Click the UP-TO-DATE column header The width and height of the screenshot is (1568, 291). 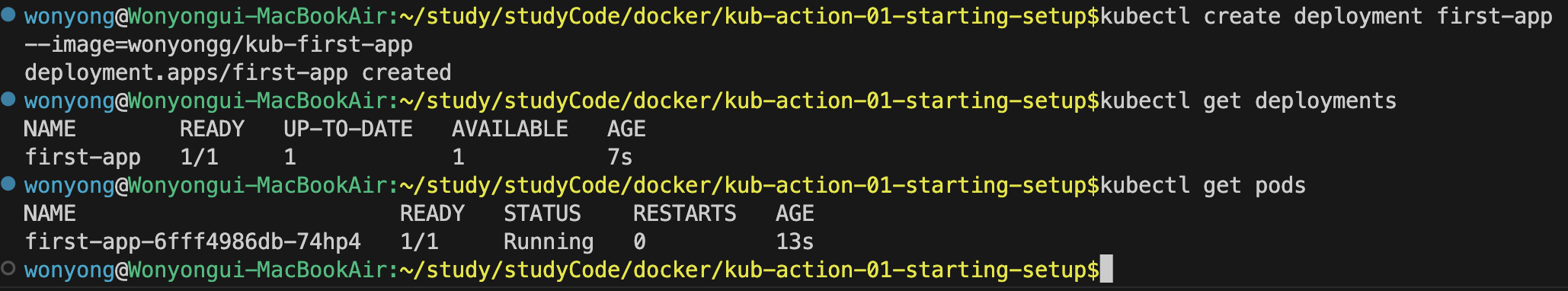click(348, 129)
